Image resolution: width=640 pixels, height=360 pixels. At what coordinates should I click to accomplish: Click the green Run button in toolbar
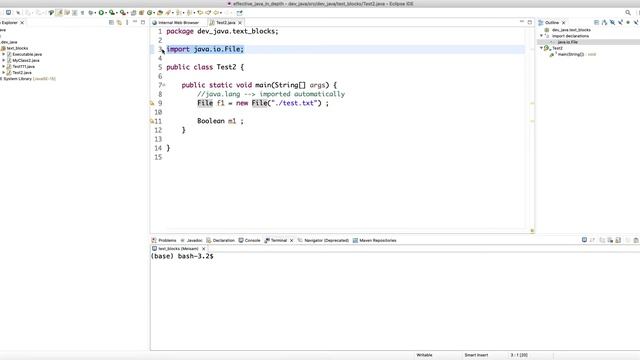pyautogui.click(x=101, y=13)
